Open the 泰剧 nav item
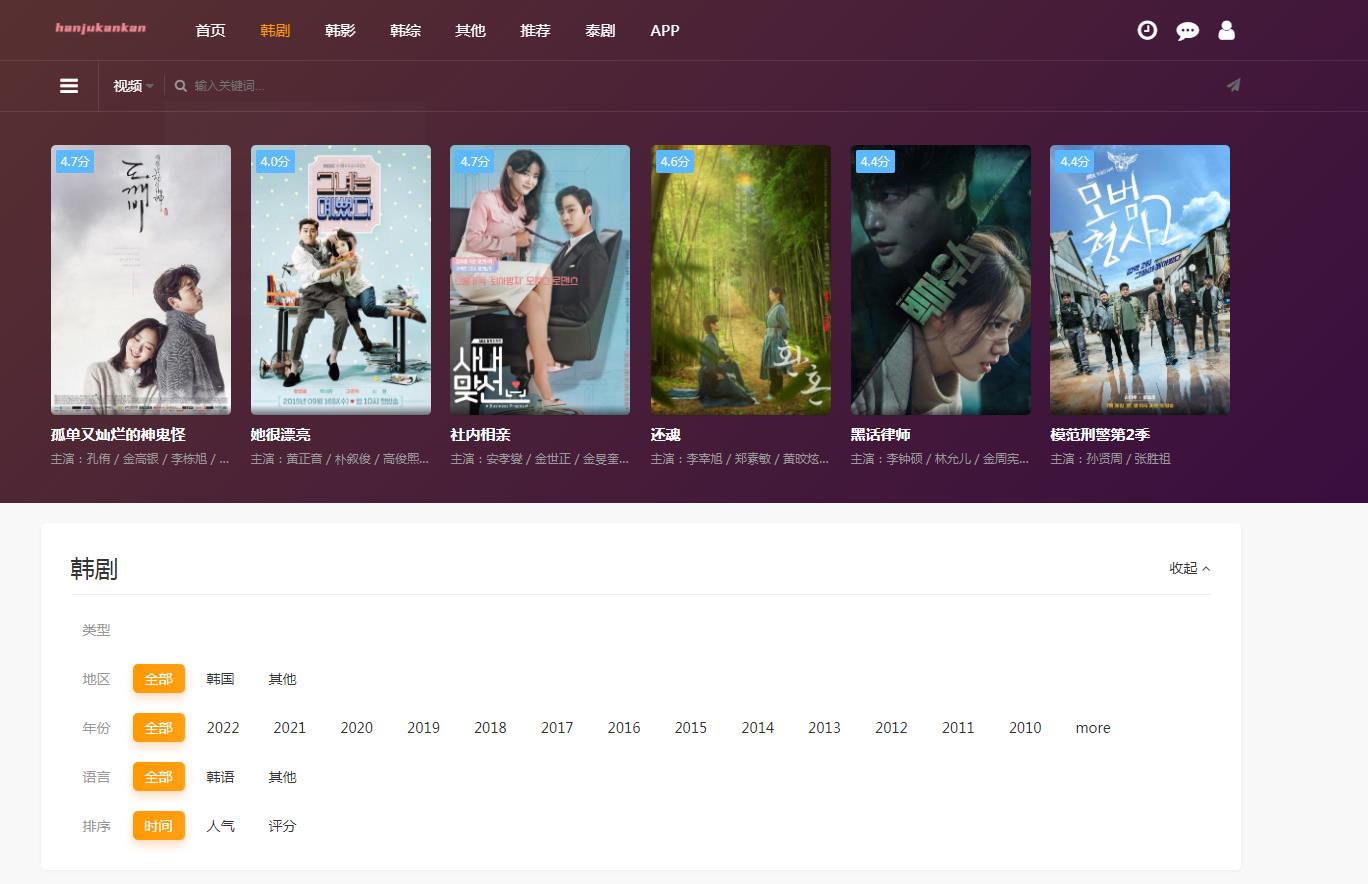The height and width of the screenshot is (884, 1368). tap(600, 31)
